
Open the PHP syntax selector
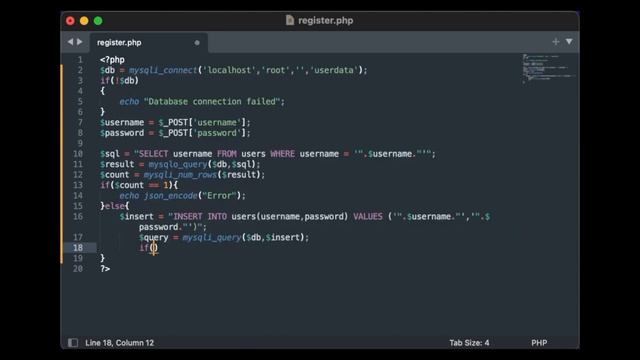pos(539,343)
